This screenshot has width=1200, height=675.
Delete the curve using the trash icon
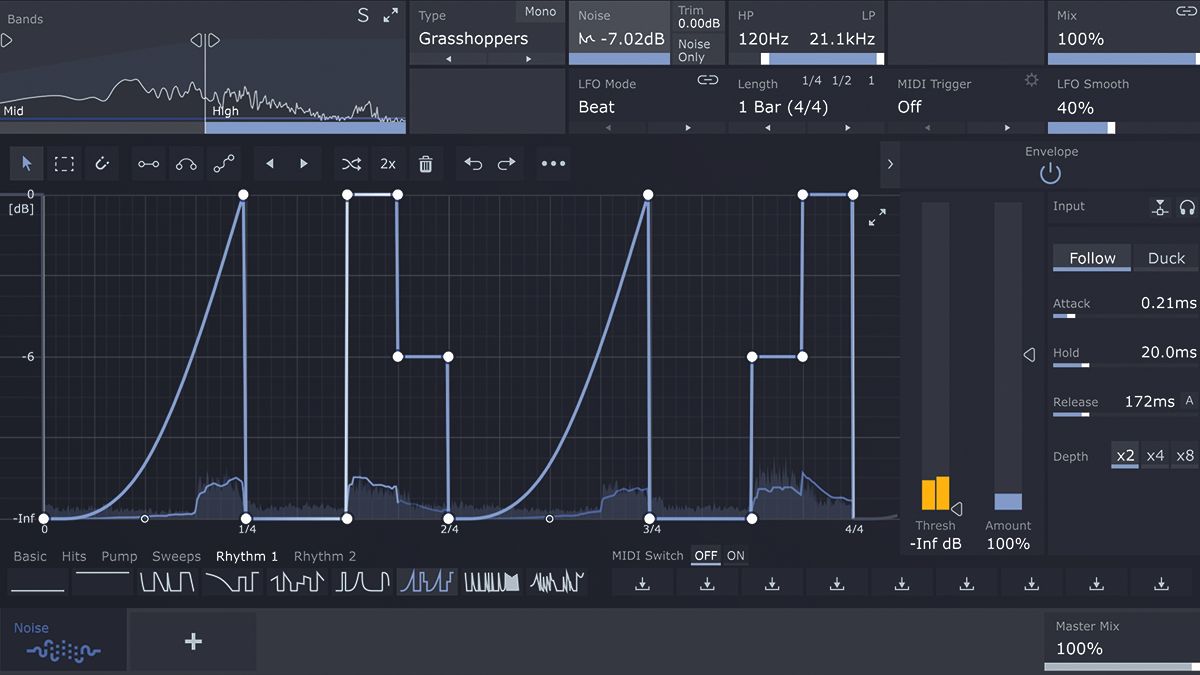425,163
